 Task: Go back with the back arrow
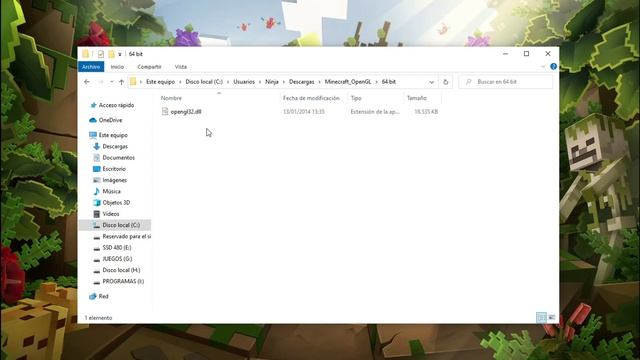pyautogui.click(x=87, y=82)
